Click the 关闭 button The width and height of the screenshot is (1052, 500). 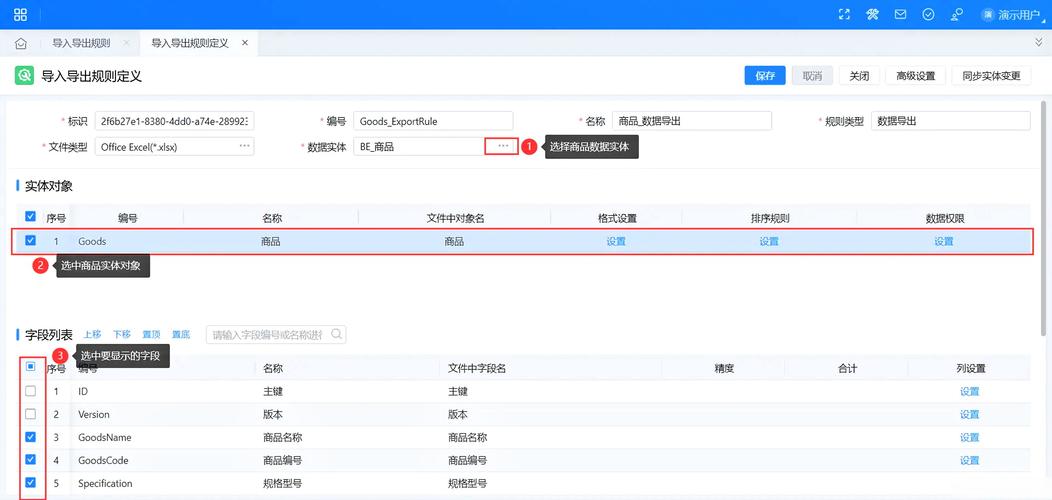tap(859, 76)
